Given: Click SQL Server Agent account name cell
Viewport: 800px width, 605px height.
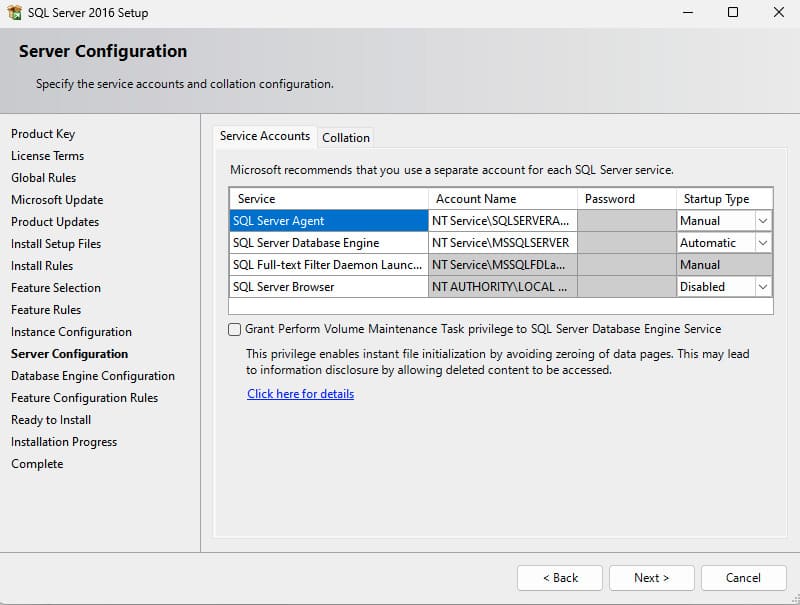Looking at the screenshot, I should pos(502,221).
